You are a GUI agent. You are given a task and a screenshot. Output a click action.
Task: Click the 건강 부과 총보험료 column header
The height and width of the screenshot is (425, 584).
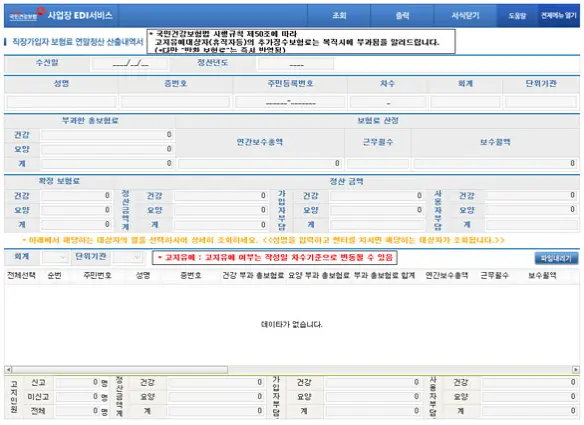(x=253, y=276)
